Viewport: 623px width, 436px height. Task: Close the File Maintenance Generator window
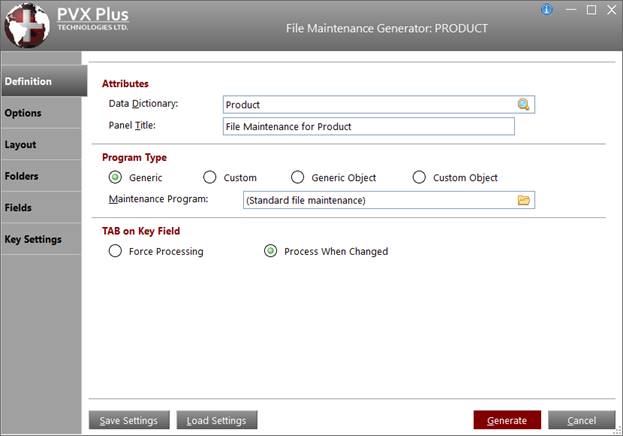pos(611,10)
